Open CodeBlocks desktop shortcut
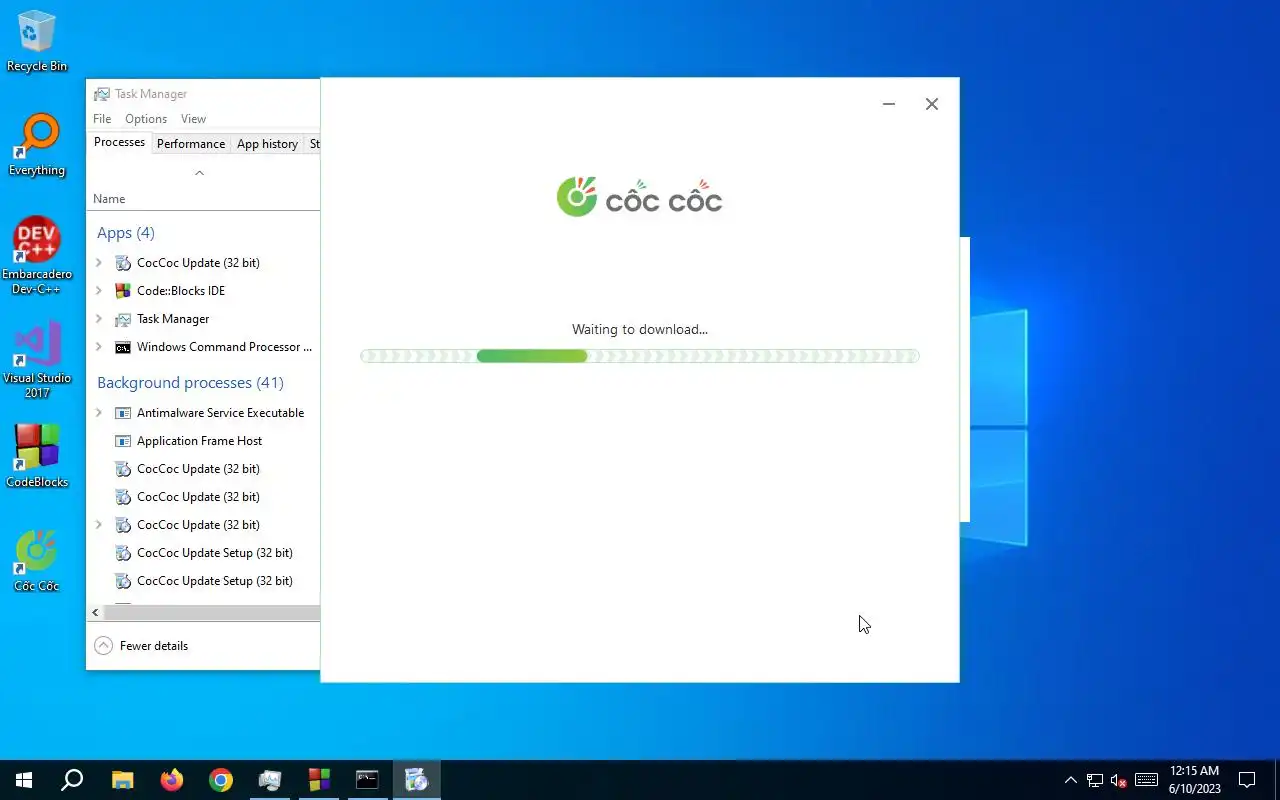This screenshot has width=1280, height=800. [37, 456]
